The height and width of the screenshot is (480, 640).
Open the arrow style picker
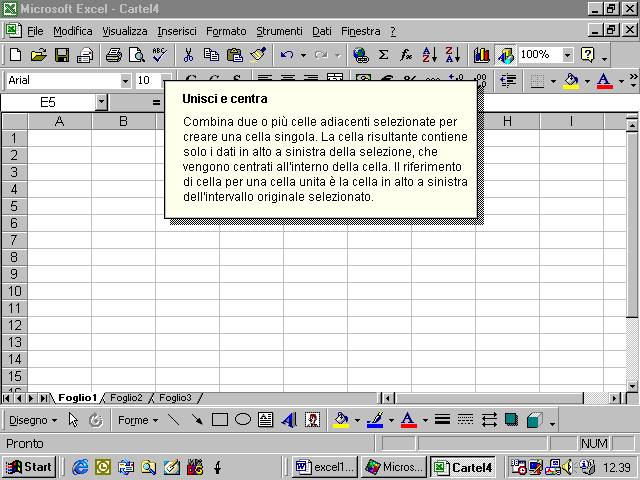[x=489, y=420]
